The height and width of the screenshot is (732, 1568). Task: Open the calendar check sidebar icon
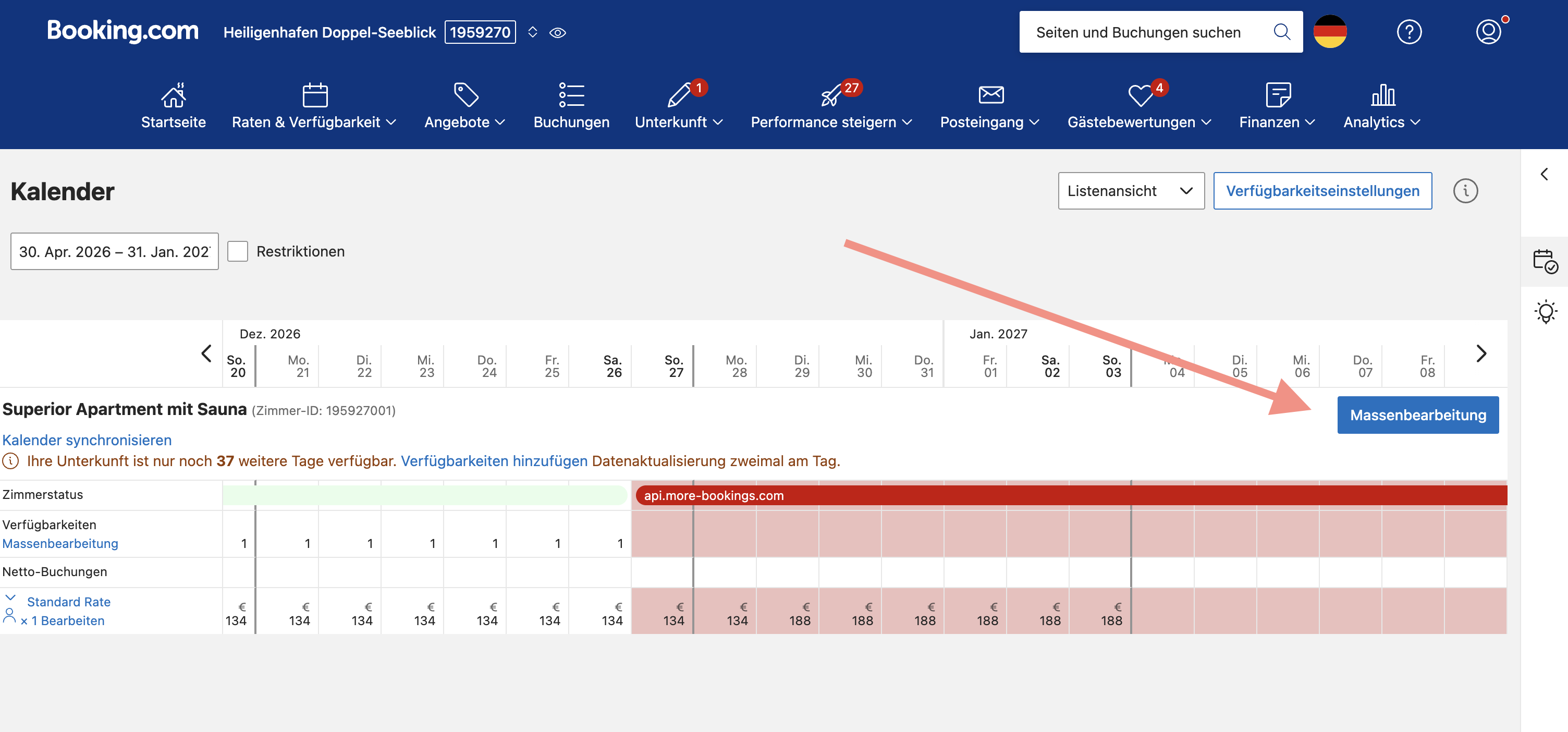pos(1545,261)
